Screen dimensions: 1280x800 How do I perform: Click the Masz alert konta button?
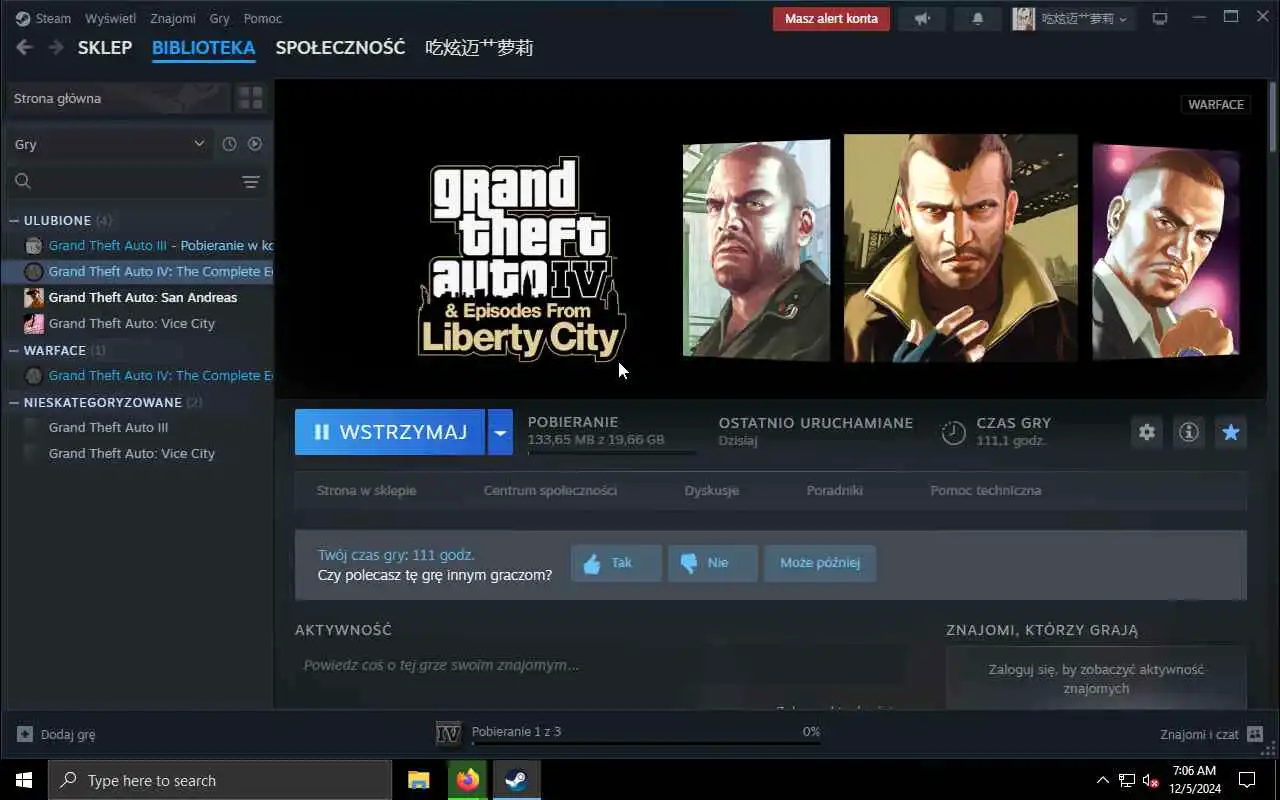(x=831, y=19)
